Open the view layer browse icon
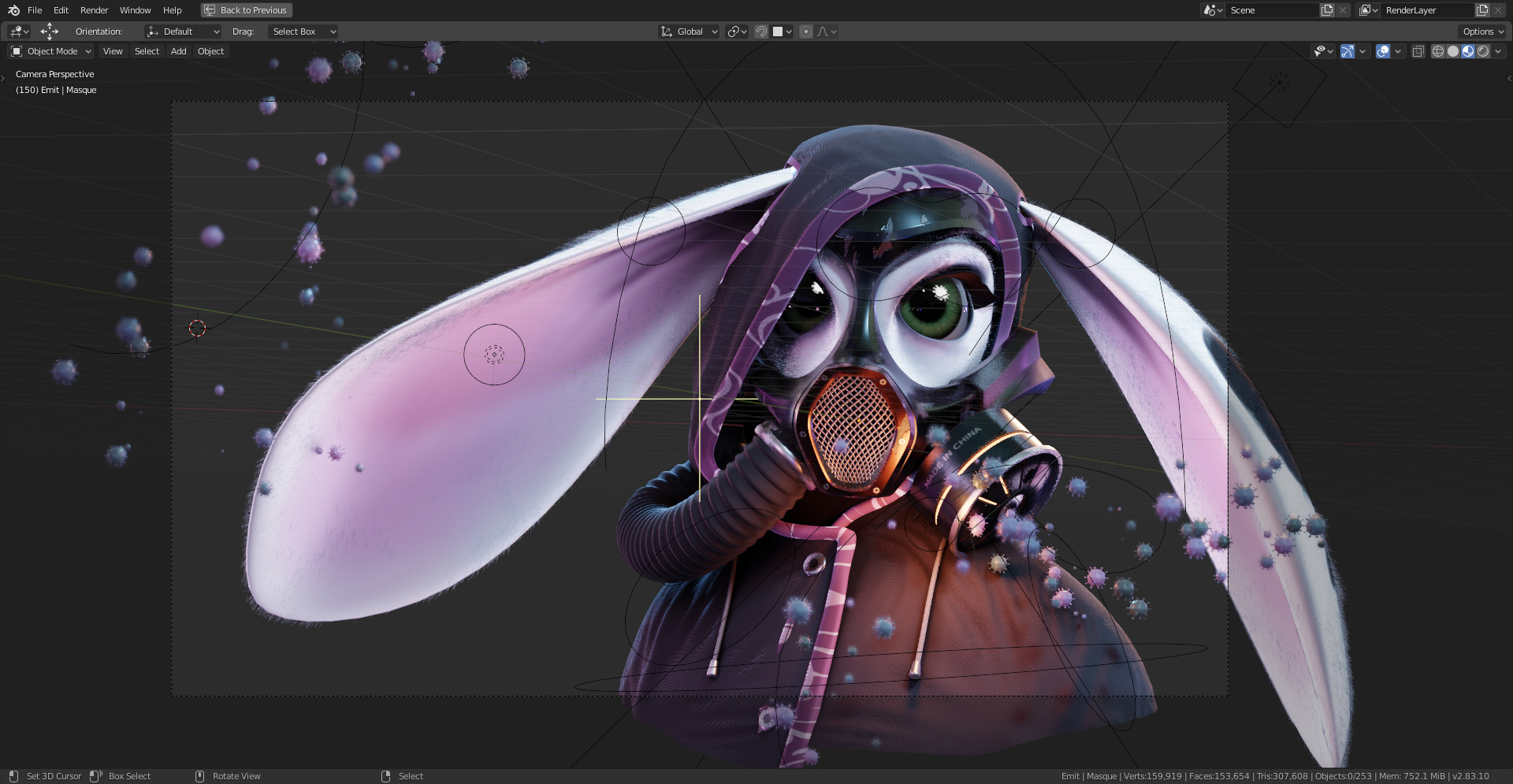Screen dimensions: 1513x784 1369,10
